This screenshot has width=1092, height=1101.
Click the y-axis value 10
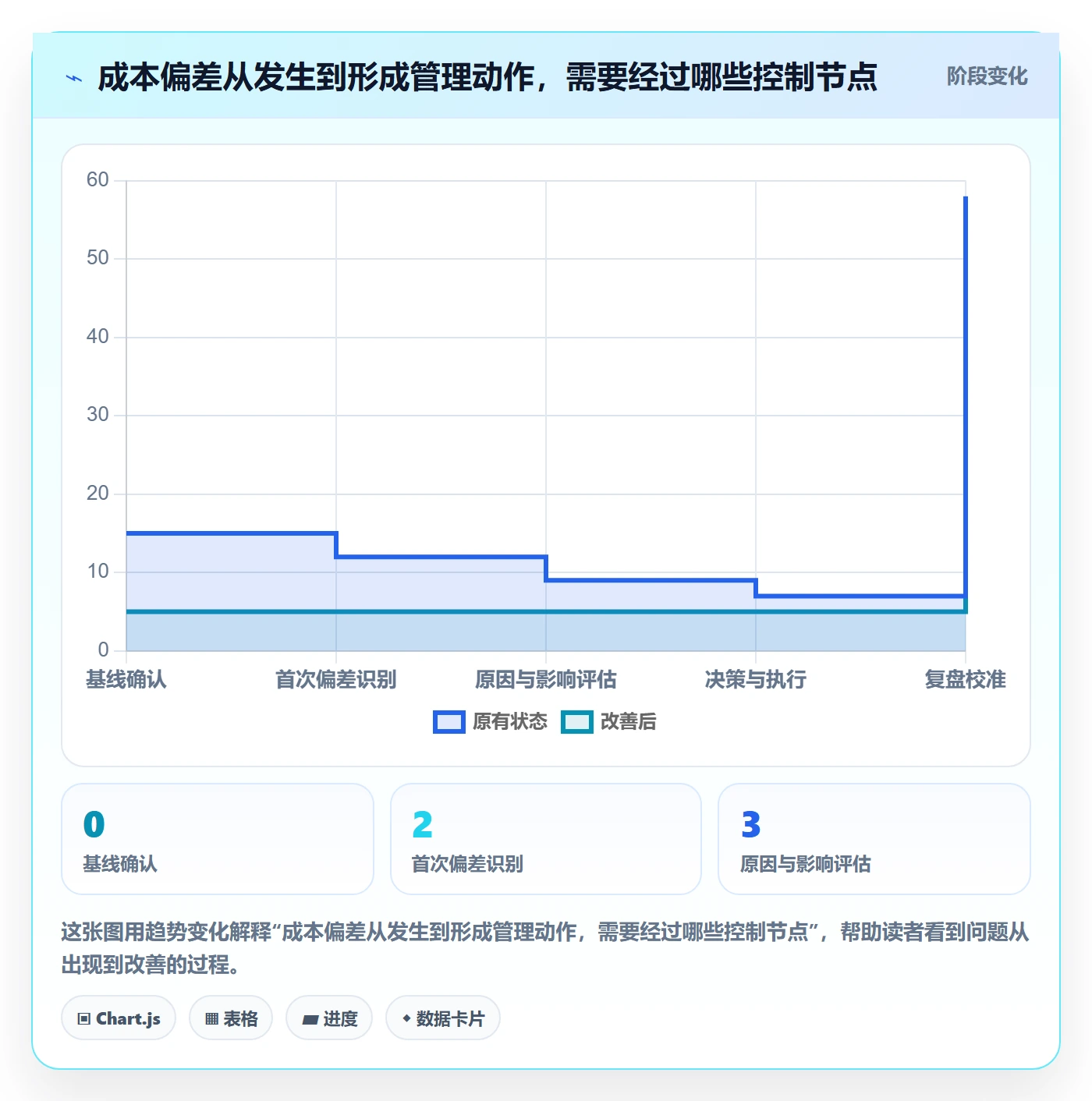pos(97,572)
